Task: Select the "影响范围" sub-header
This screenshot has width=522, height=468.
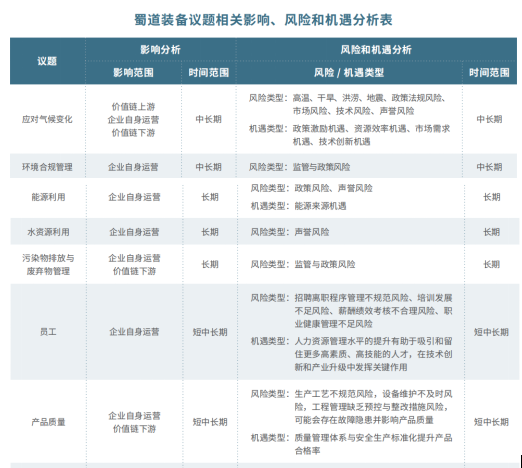Action: (x=133, y=73)
